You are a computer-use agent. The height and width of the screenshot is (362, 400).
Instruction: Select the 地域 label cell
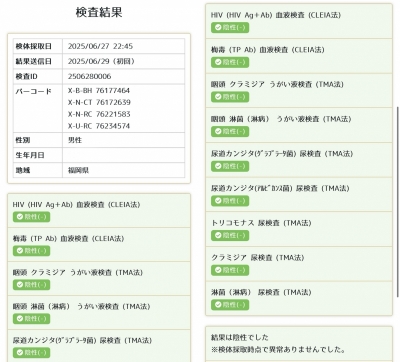click(x=38, y=170)
